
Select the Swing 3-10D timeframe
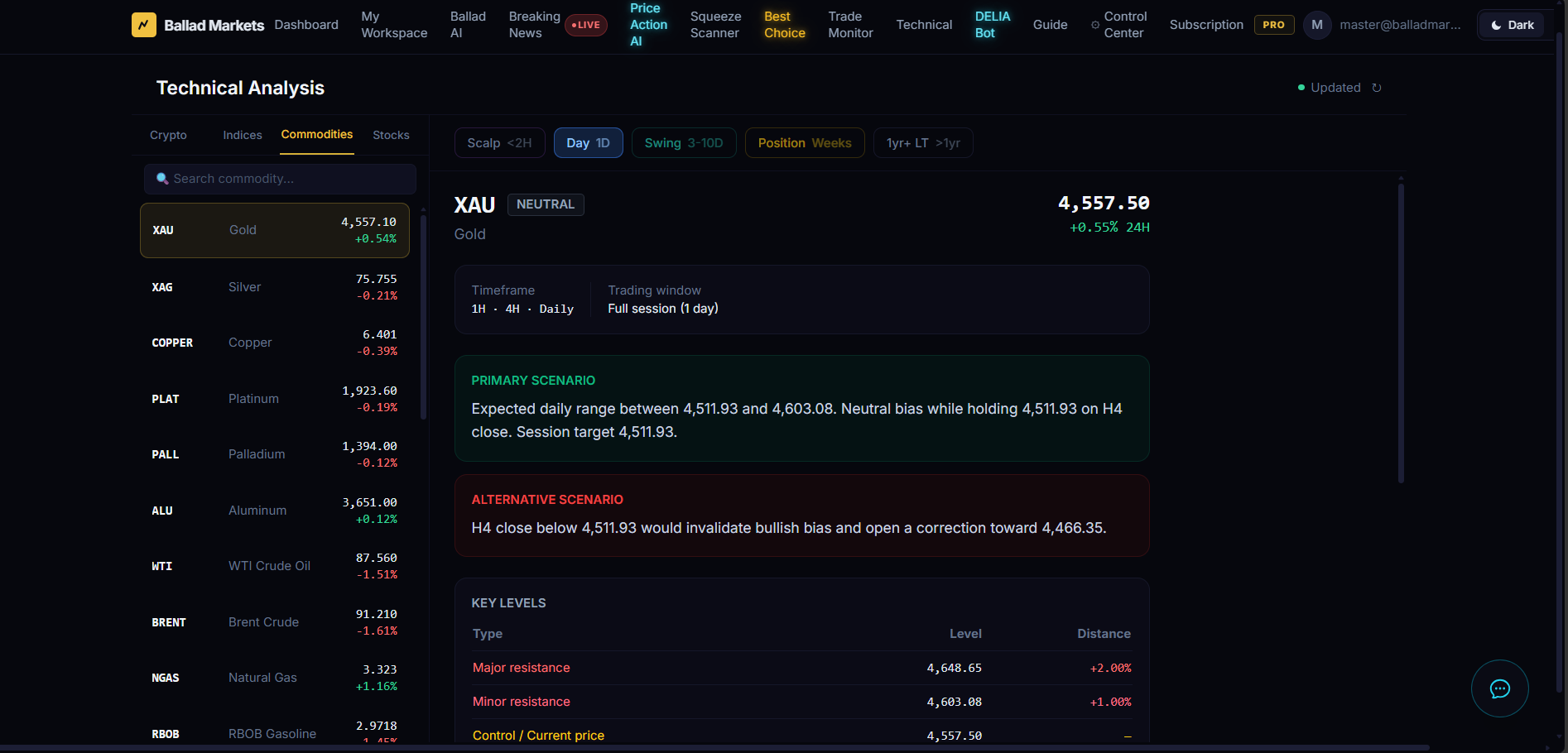point(684,143)
